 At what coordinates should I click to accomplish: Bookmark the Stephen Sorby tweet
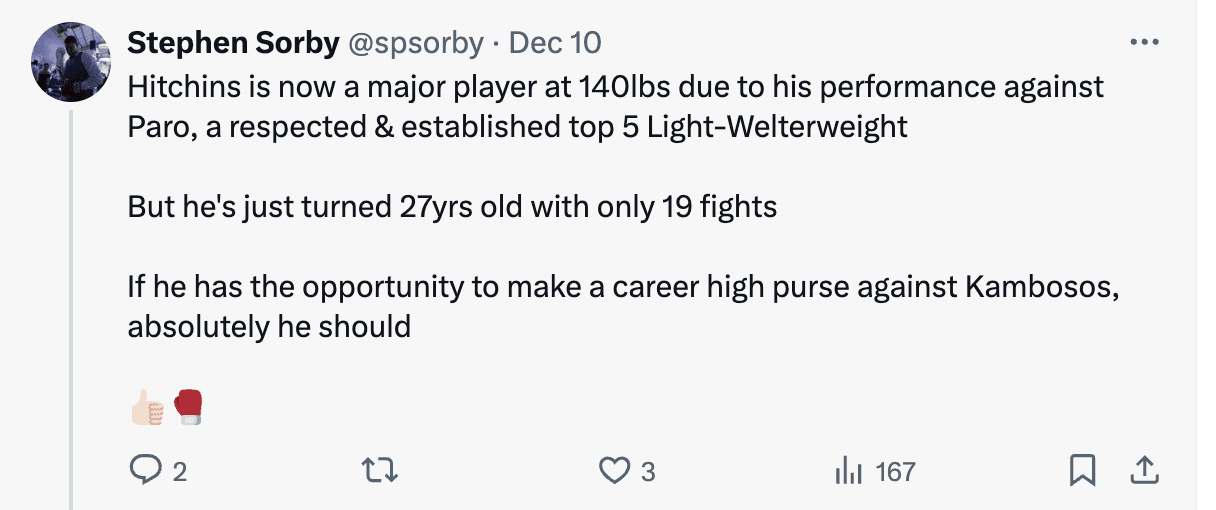point(1082,471)
